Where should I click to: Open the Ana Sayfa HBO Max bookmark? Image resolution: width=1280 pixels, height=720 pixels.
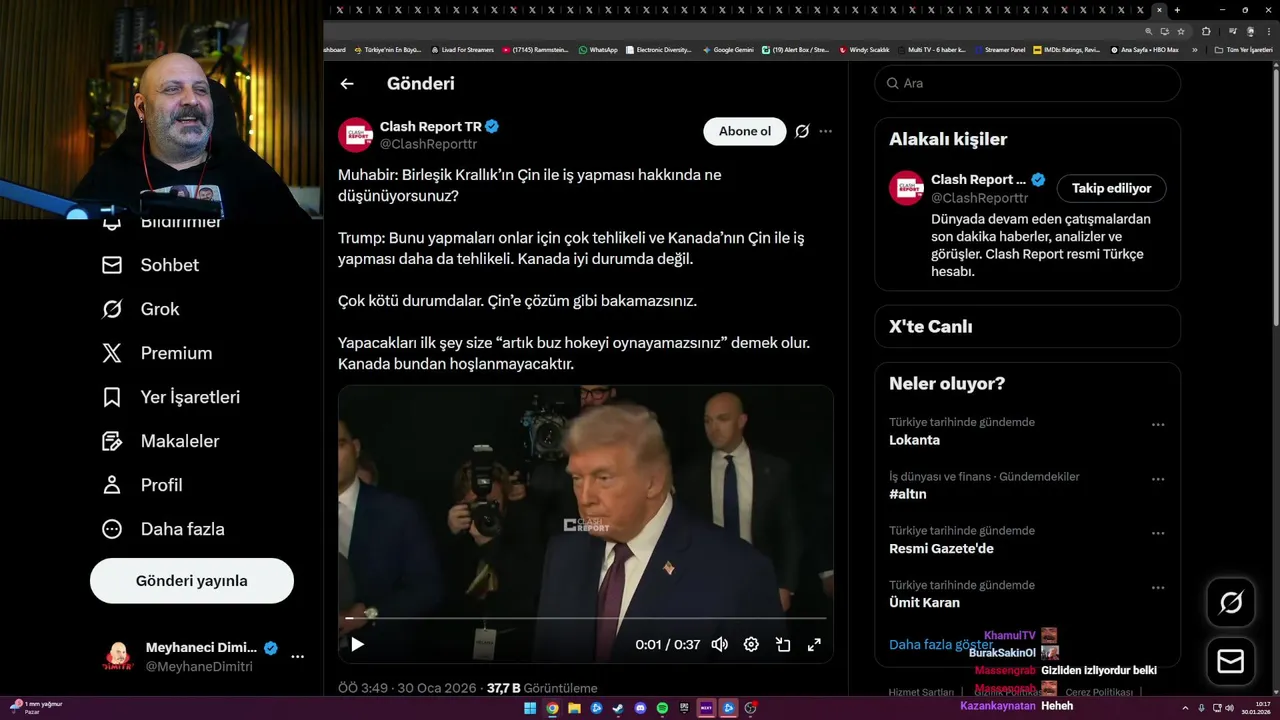pyautogui.click(x=1144, y=49)
